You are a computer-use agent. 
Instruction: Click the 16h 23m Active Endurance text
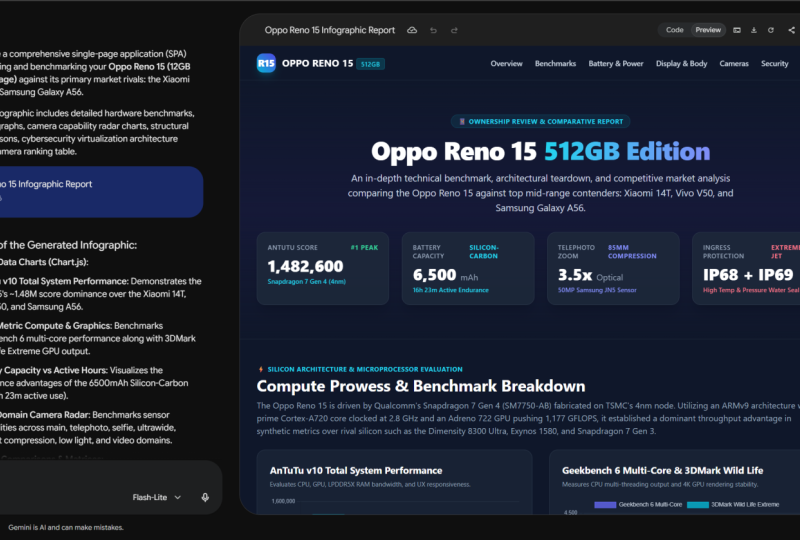(451, 290)
